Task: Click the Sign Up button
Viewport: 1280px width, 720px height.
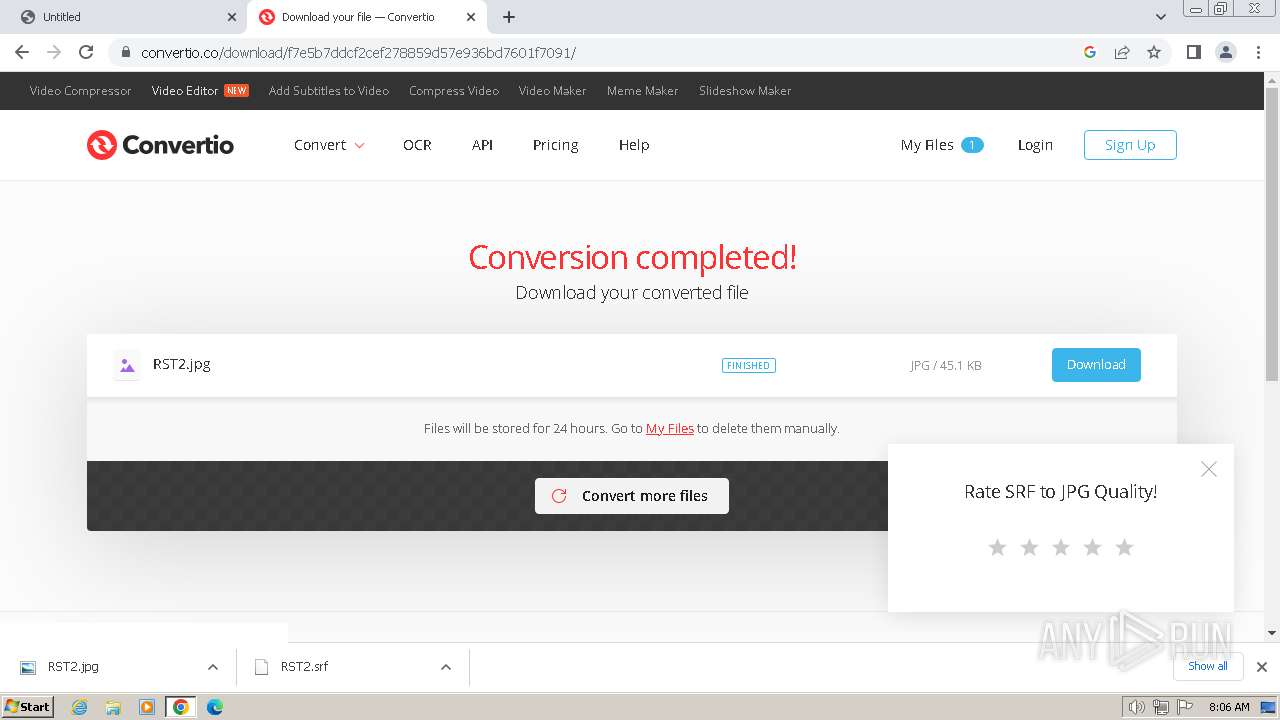Action: 1130,145
